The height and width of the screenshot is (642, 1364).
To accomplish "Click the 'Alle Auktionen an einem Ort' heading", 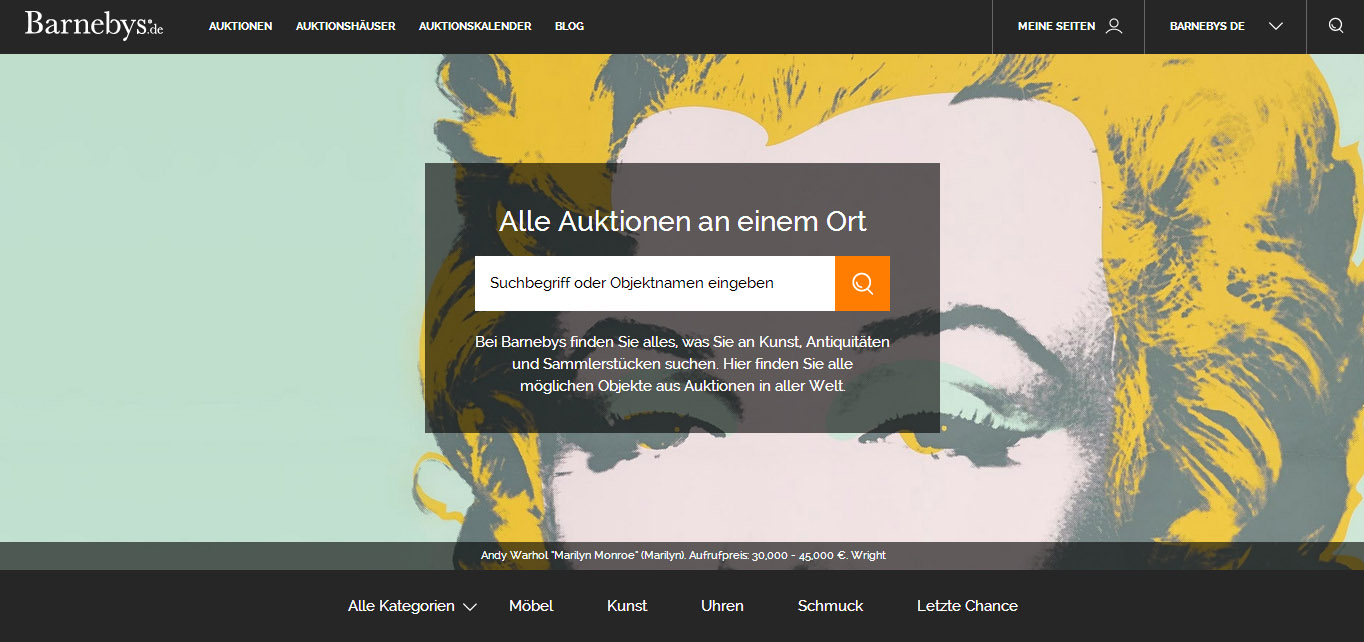I will pyautogui.click(x=683, y=221).
